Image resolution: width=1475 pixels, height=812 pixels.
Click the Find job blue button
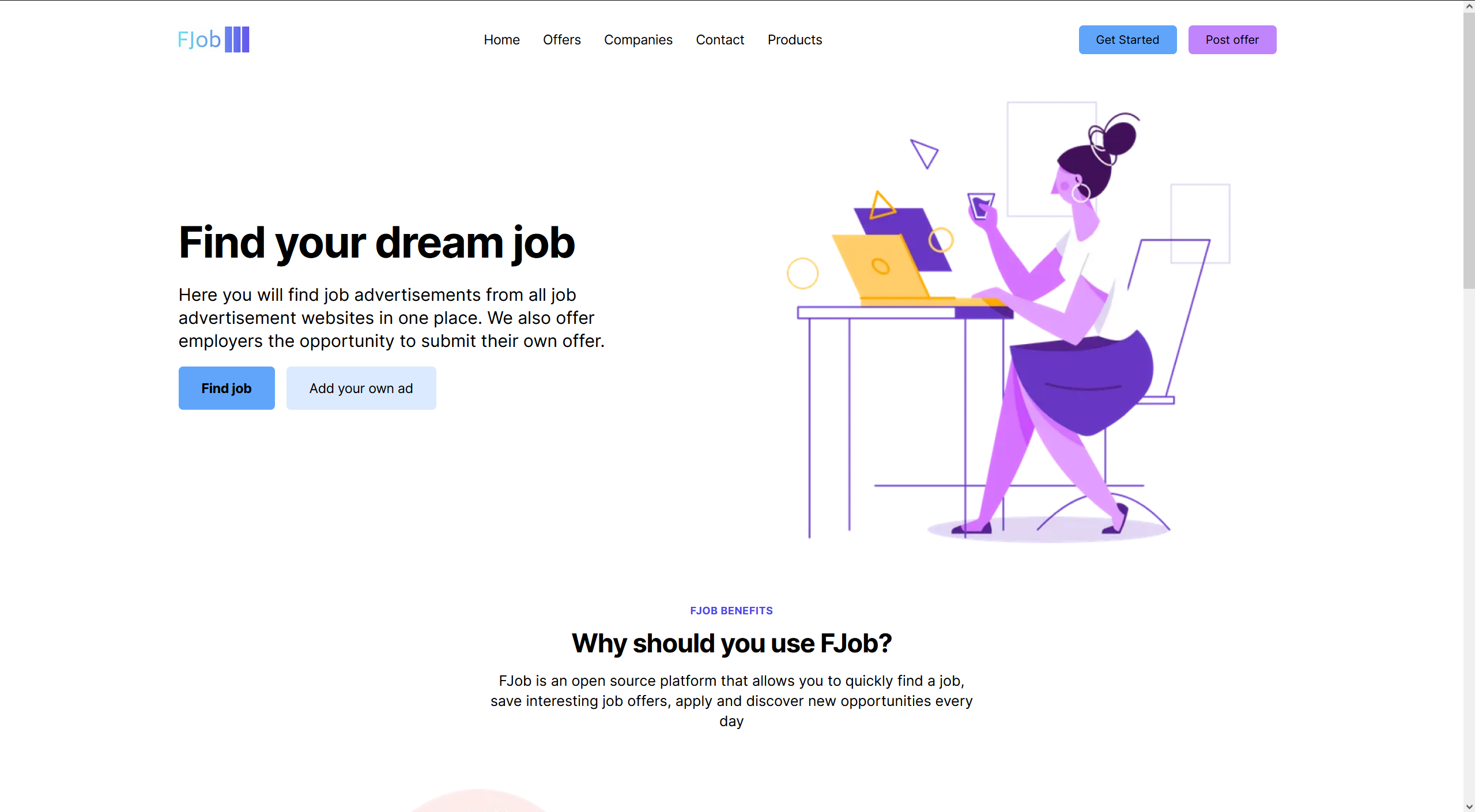[x=227, y=388]
